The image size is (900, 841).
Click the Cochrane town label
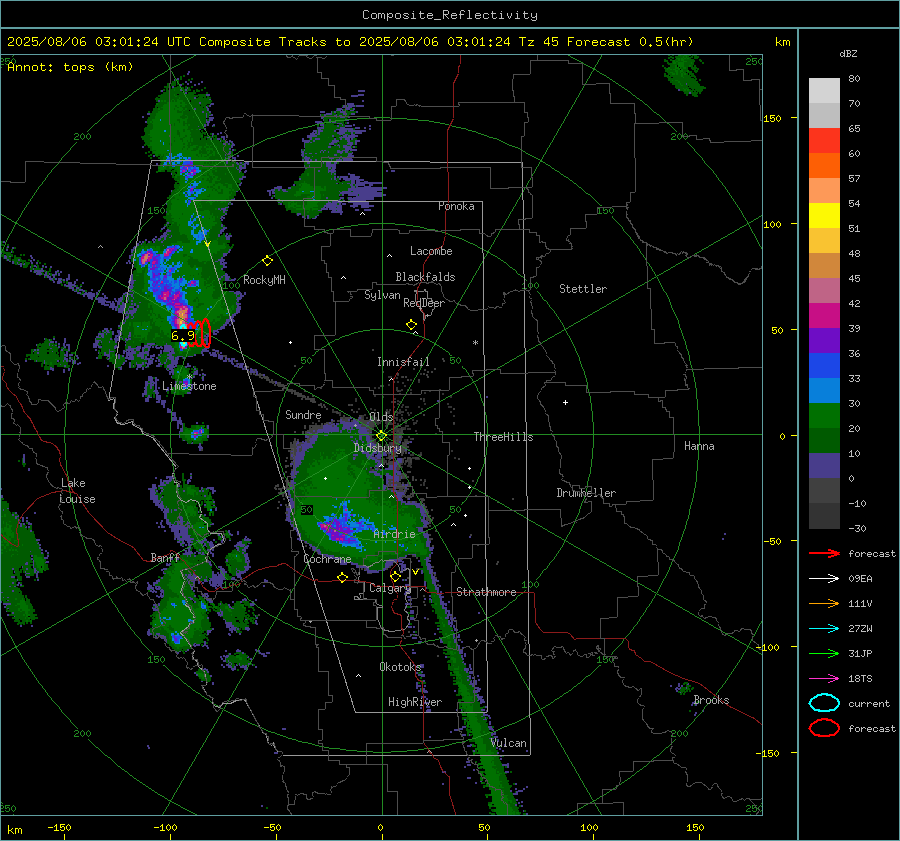click(x=327, y=559)
